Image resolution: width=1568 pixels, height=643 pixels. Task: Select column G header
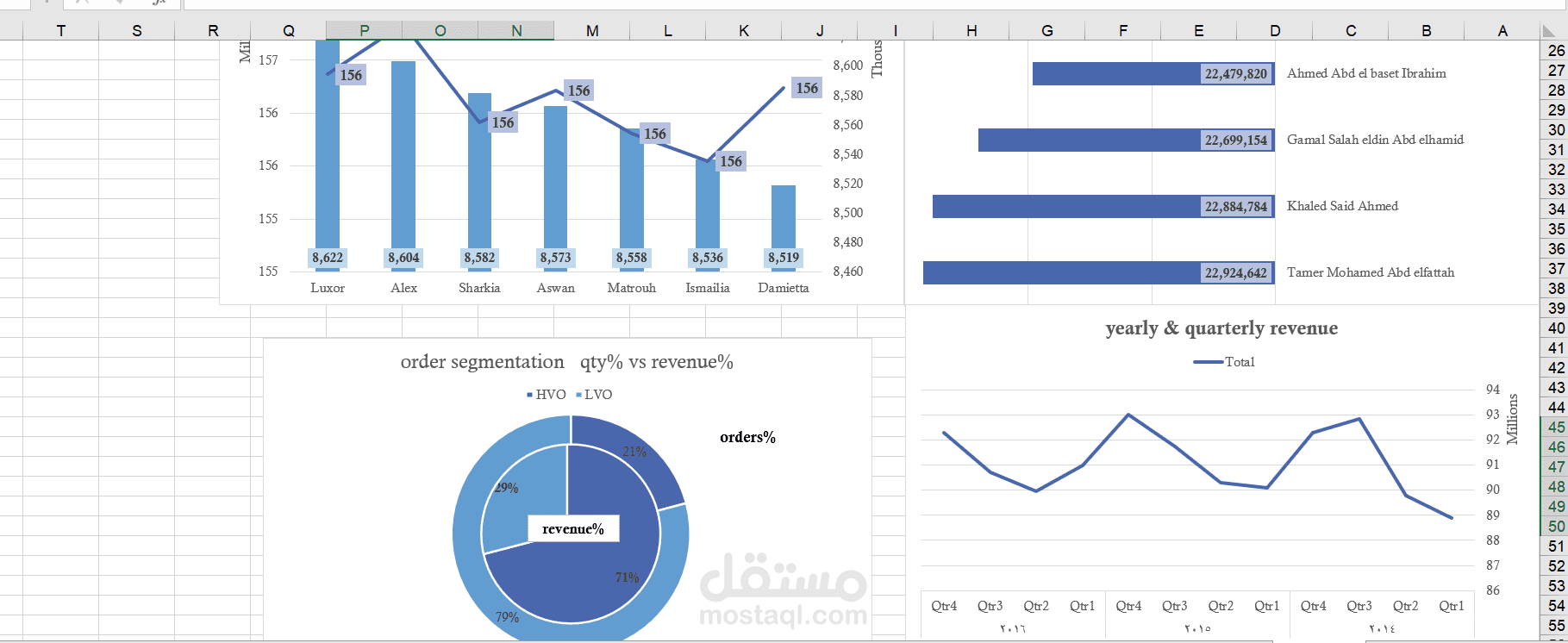(1047, 31)
